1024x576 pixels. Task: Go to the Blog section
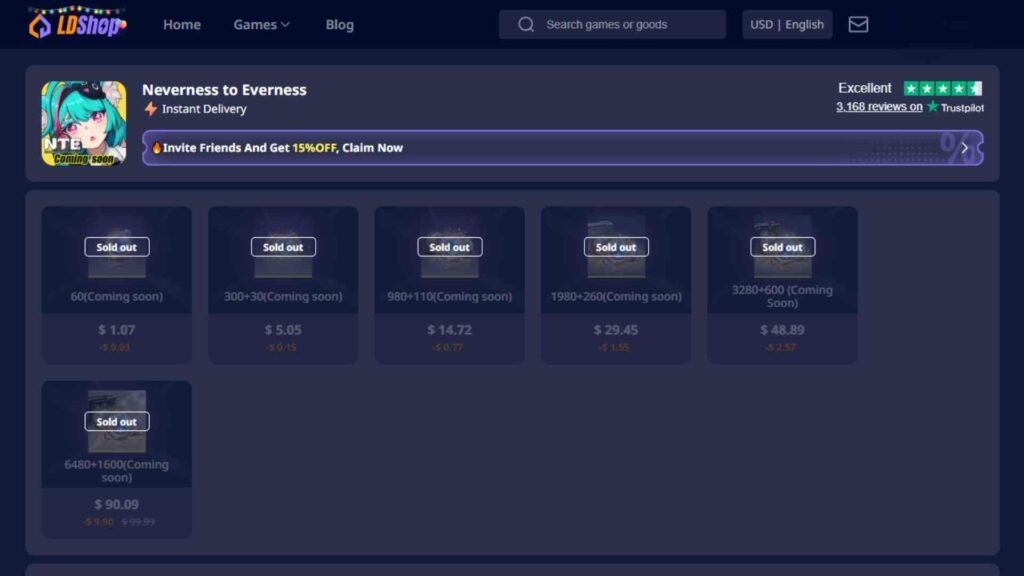tap(339, 24)
